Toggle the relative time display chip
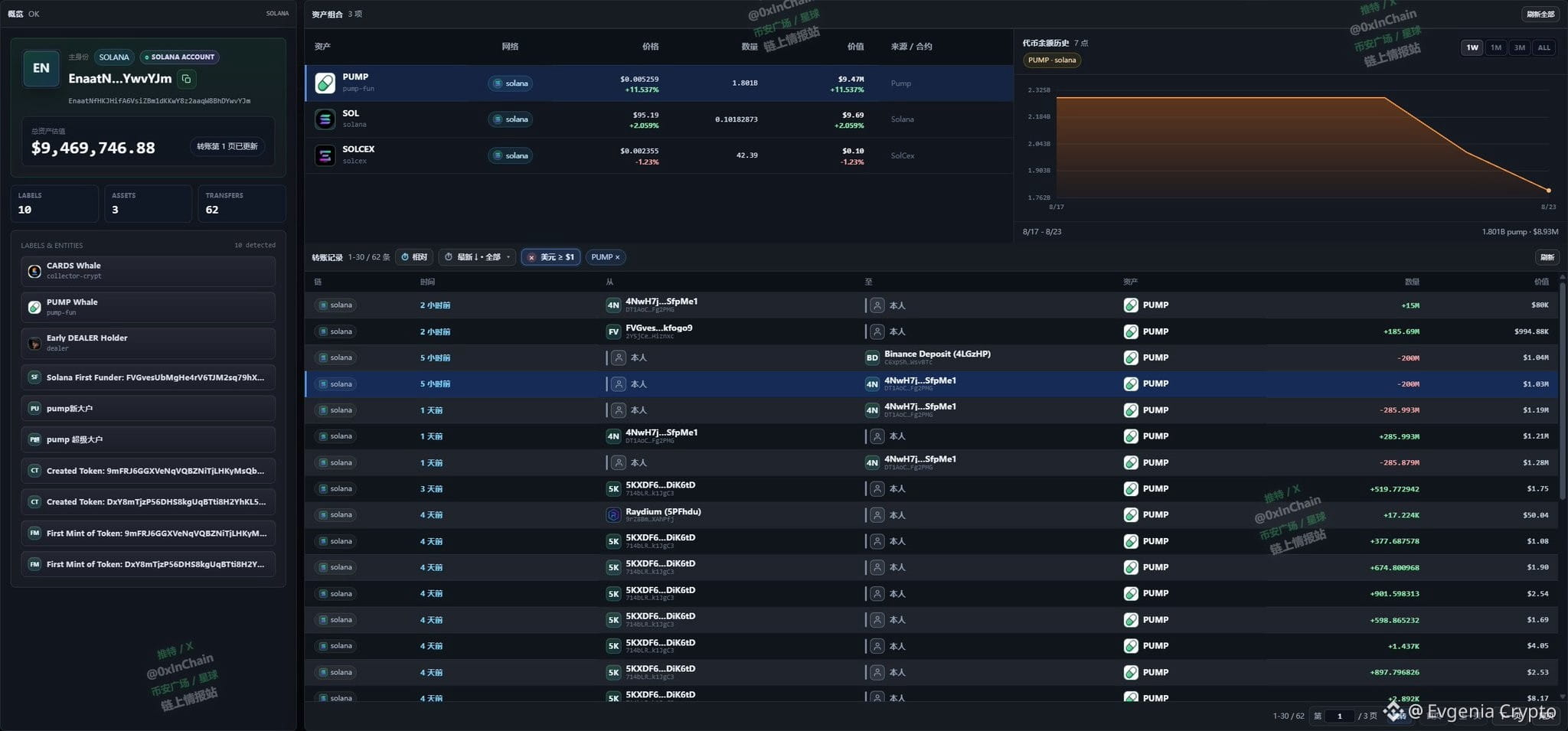 [416, 257]
